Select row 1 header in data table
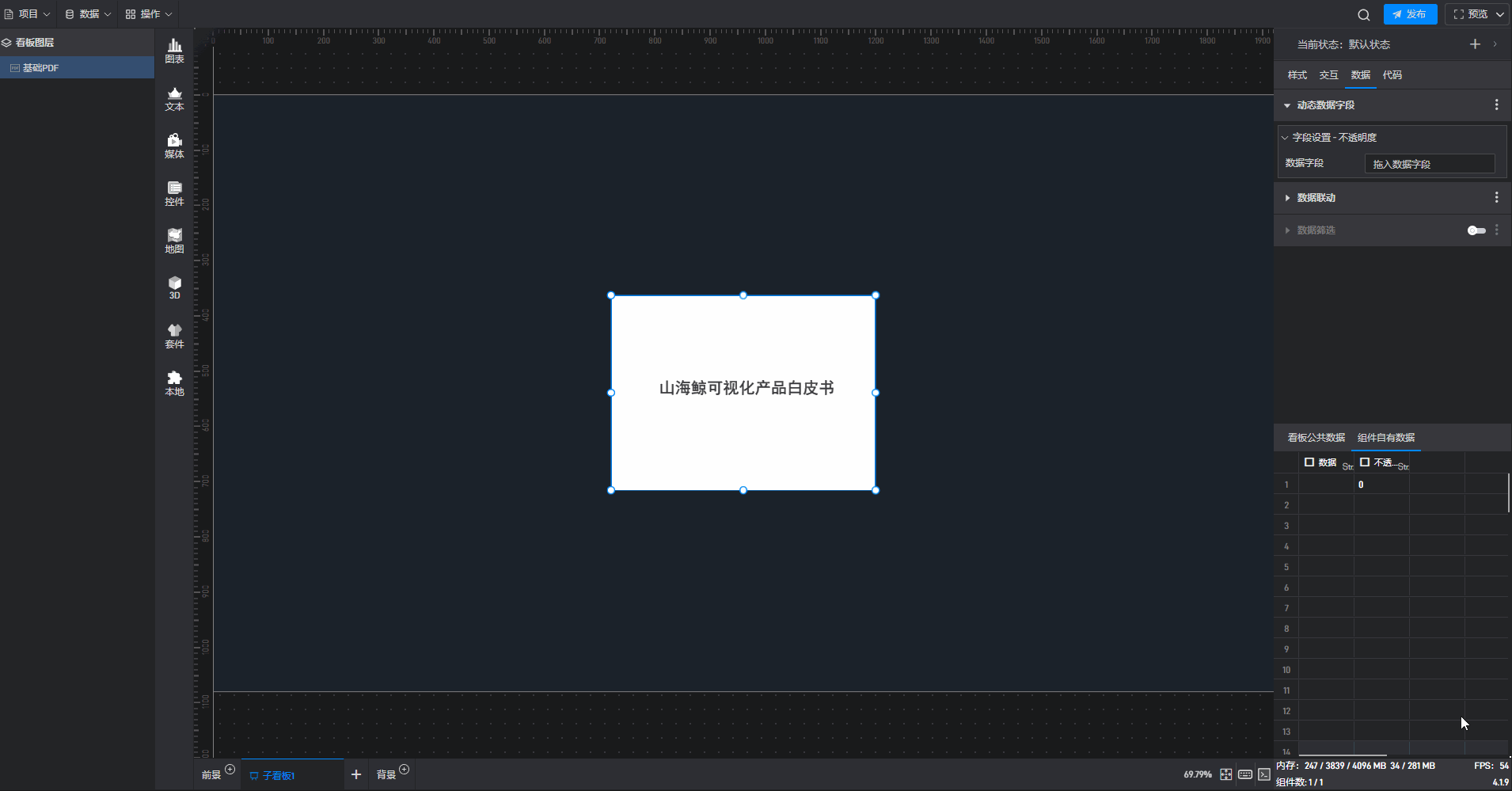This screenshot has width=1512, height=791. (x=1286, y=485)
